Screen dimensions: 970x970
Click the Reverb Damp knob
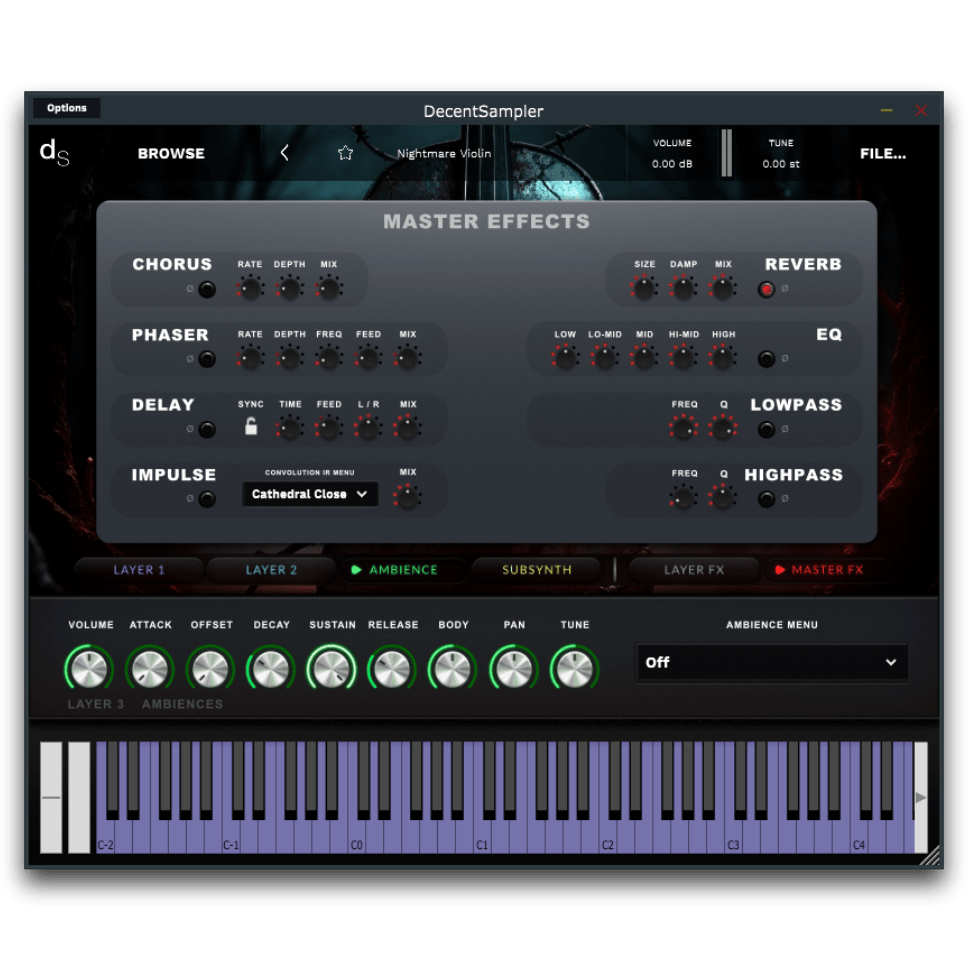tap(684, 288)
